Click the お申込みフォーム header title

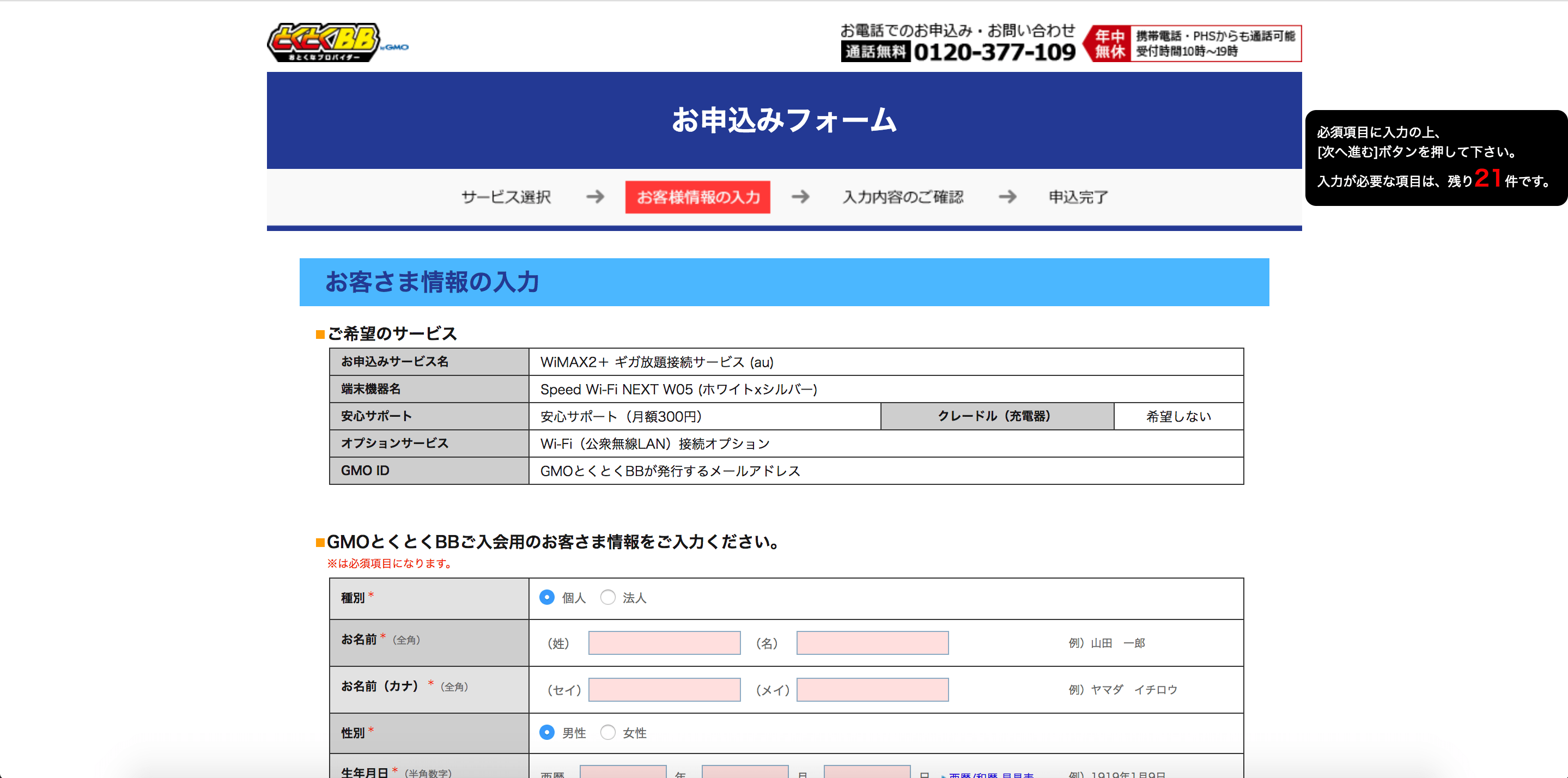[784, 120]
